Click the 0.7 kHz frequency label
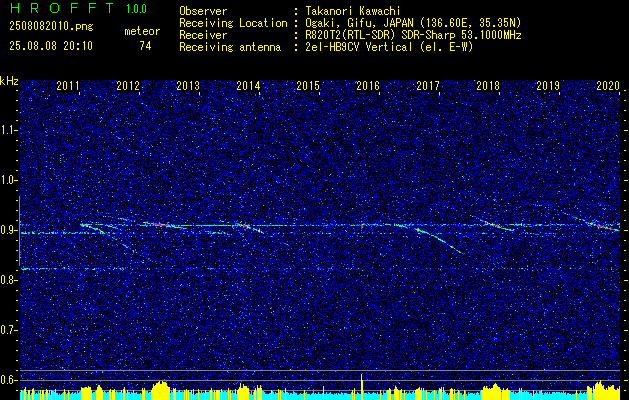This screenshot has height=400, width=629. click(x=8, y=330)
